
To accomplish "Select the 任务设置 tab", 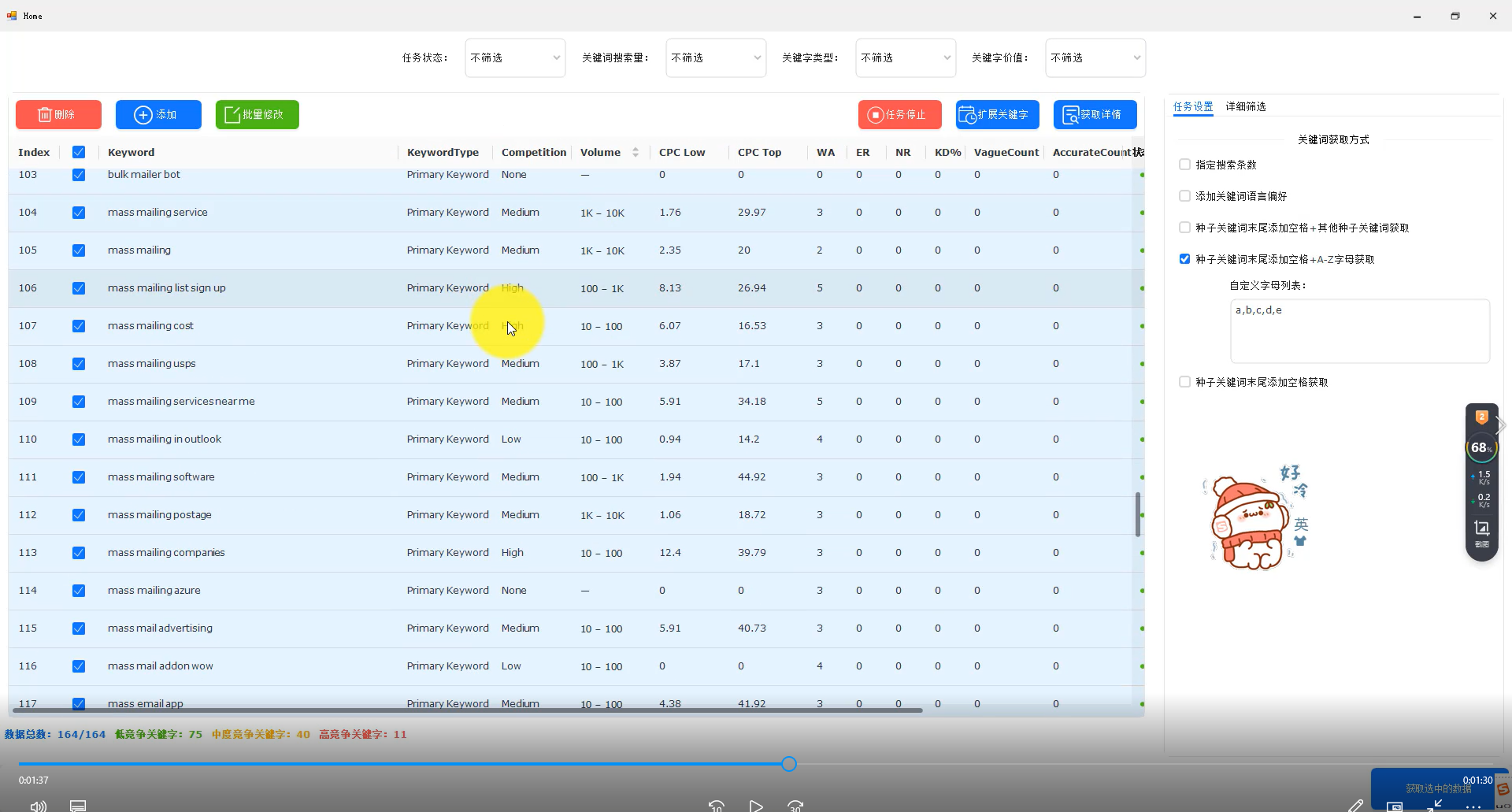I will point(1192,106).
